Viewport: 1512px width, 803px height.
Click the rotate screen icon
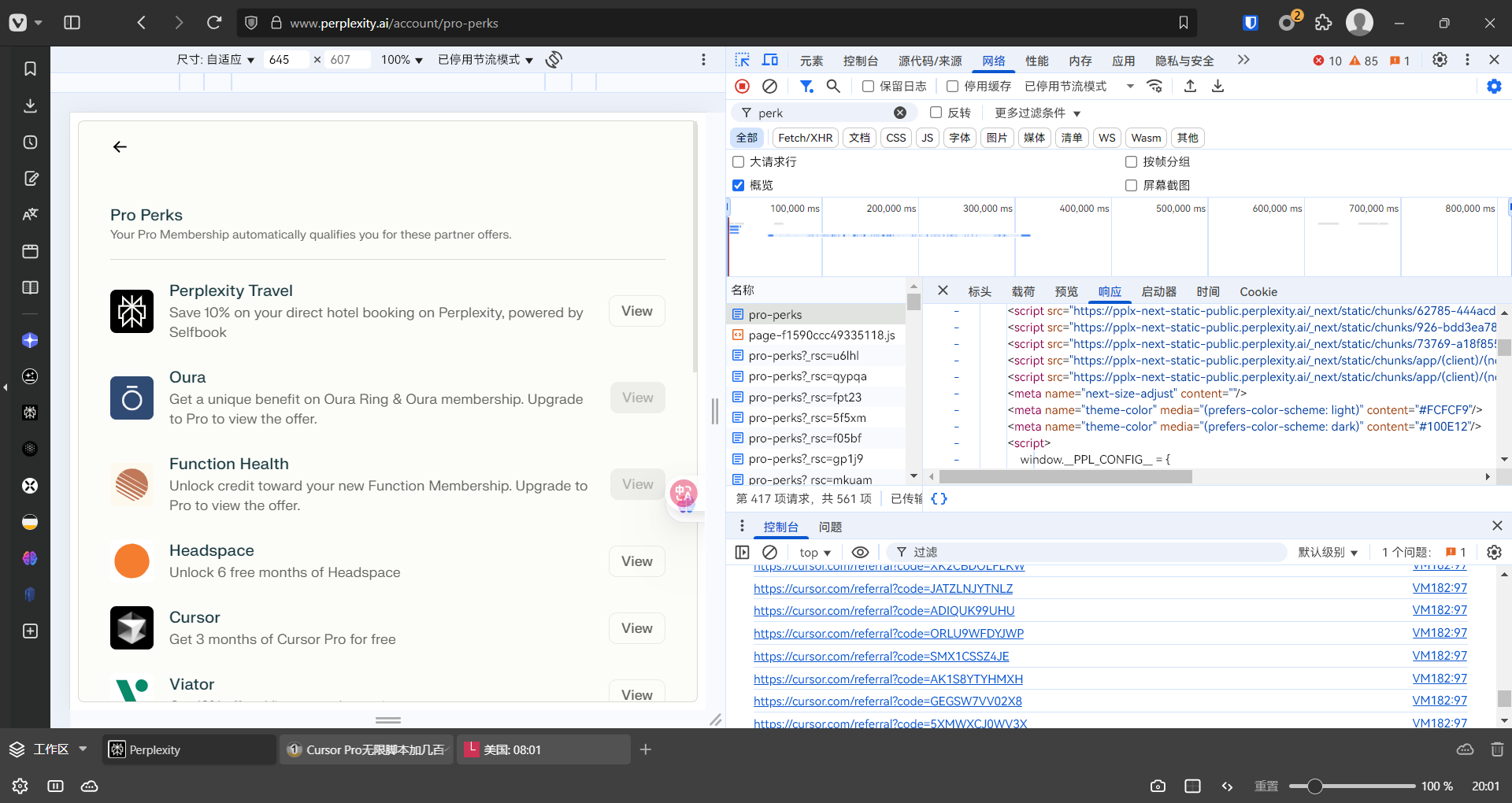click(x=554, y=60)
